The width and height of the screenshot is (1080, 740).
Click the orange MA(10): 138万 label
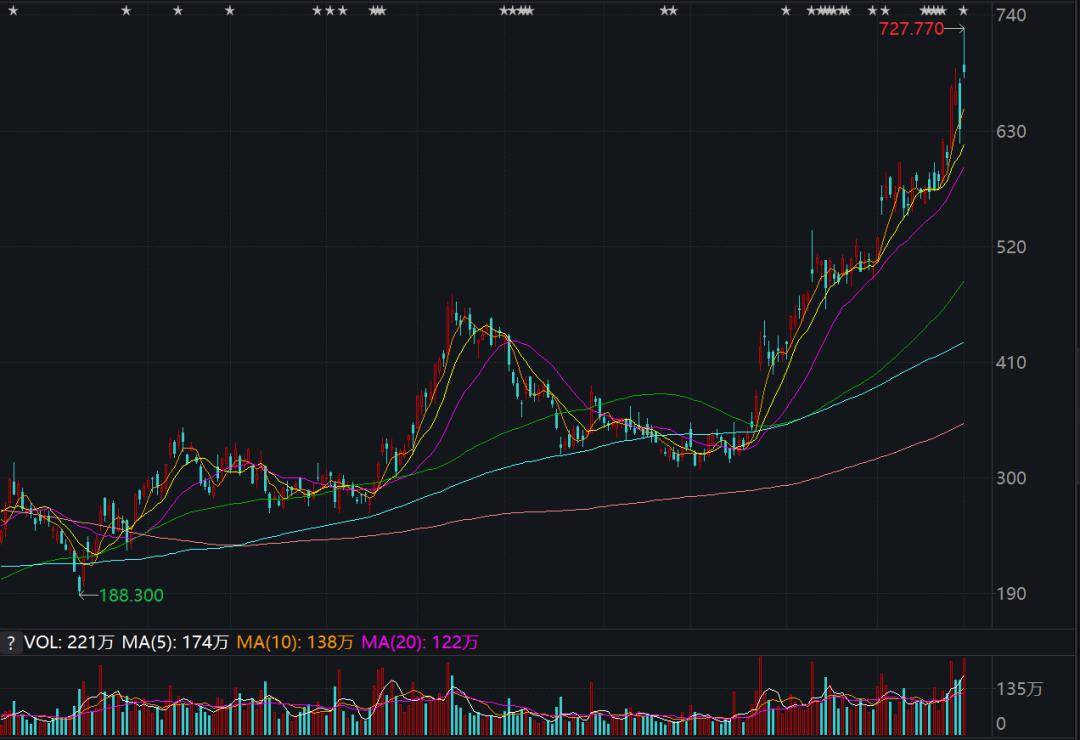[x=295, y=643]
